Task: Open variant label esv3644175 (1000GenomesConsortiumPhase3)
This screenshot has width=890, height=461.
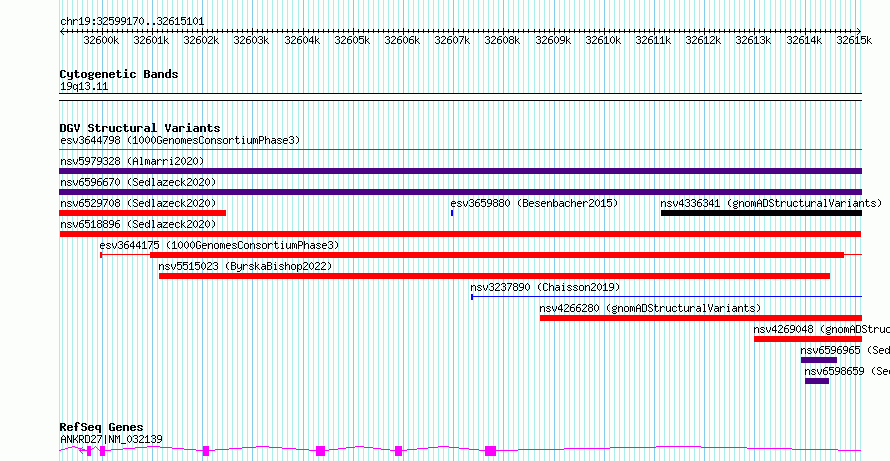Action: pyautogui.click(x=219, y=245)
